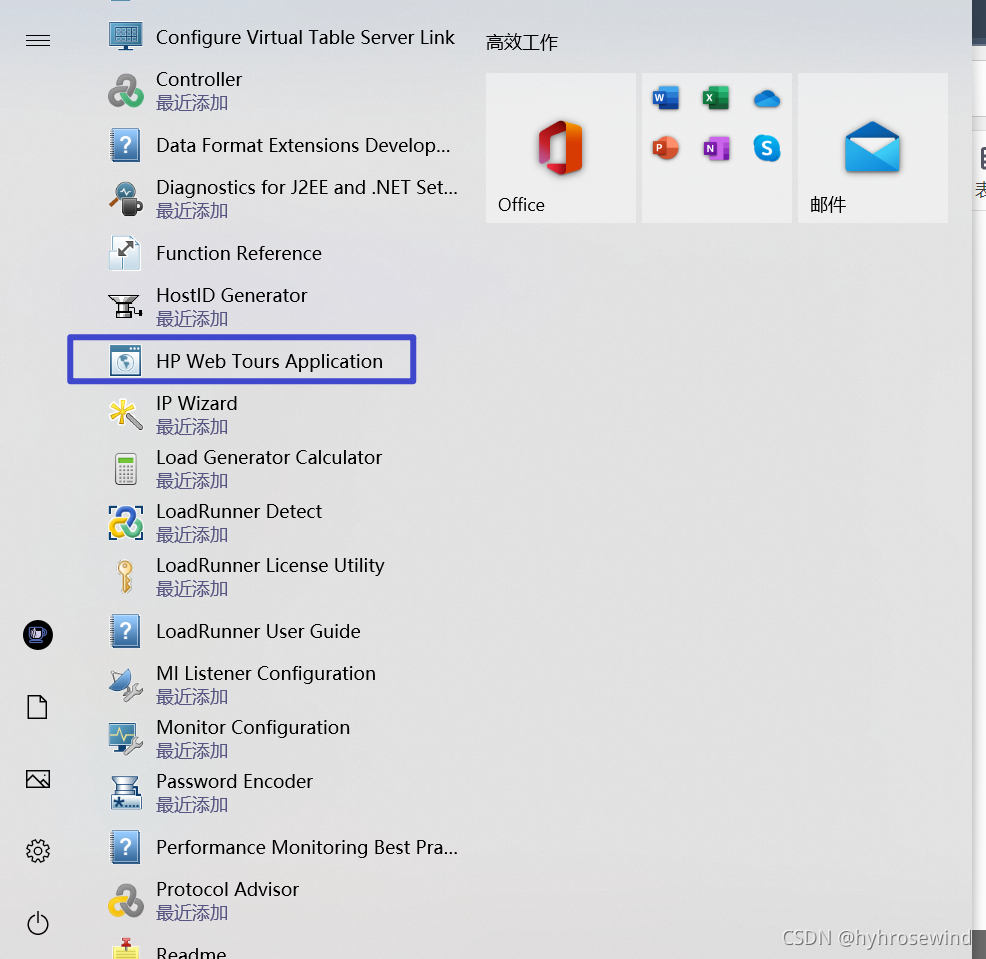Viewport: 986px width, 959px height.
Task: Click 'Diagnostics for J2EE and .NET Set...' text
Action: (307, 187)
